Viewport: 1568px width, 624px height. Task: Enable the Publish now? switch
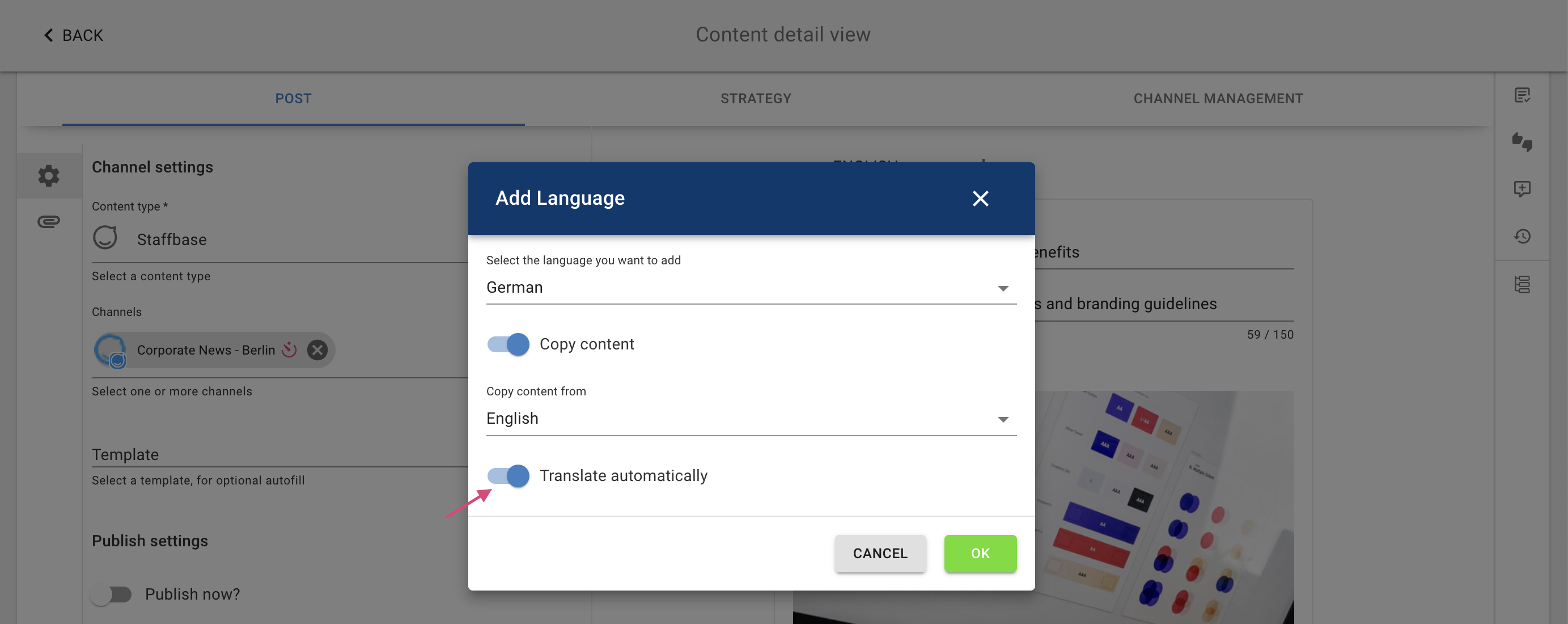(x=111, y=594)
